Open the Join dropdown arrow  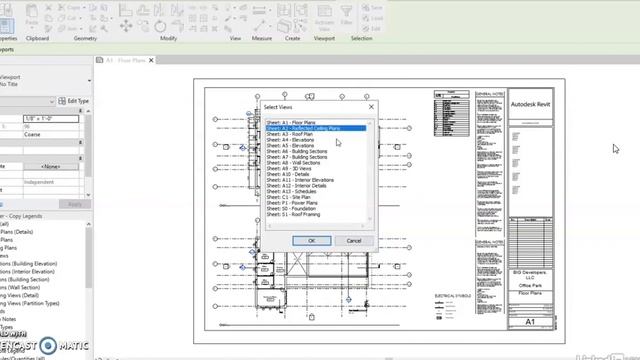pyautogui.click(x=81, y=29)
